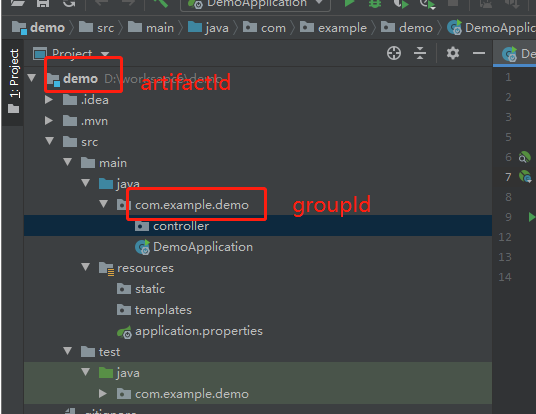
Task: Click the Build hammer icon
Action: tap(161, 3)
